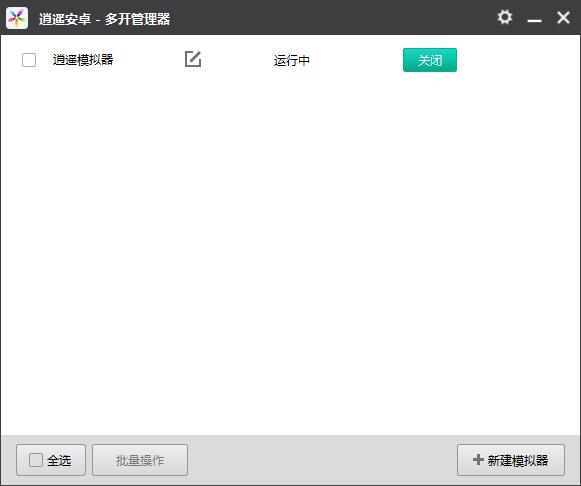
Task: Open settings via the gear icon
Action: click(504, 17)
